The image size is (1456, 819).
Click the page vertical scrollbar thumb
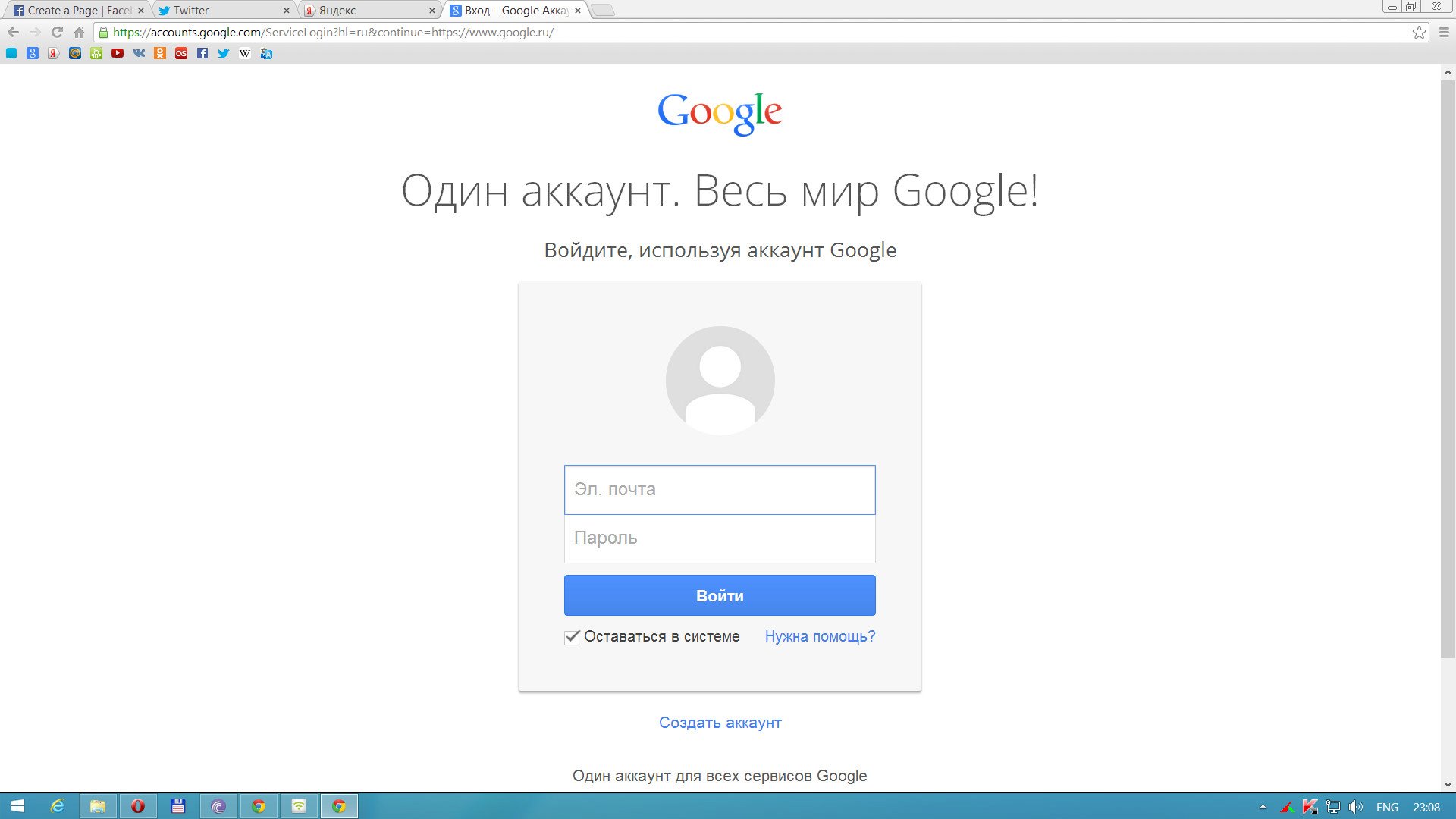pos(1448,369)
